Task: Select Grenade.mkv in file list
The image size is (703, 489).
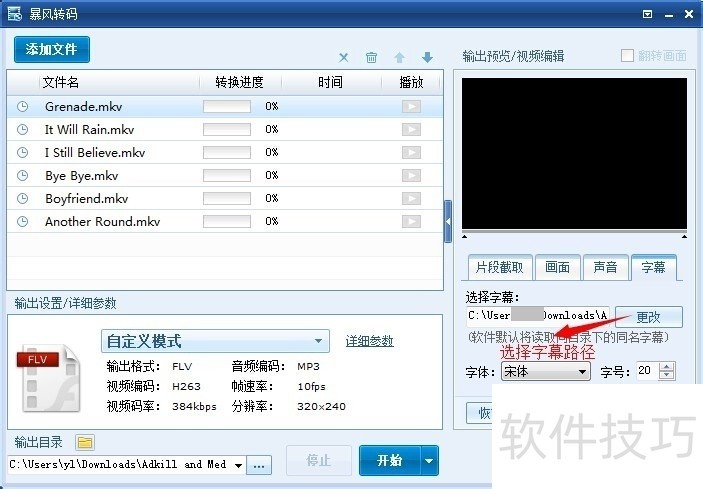Action: 225,107
